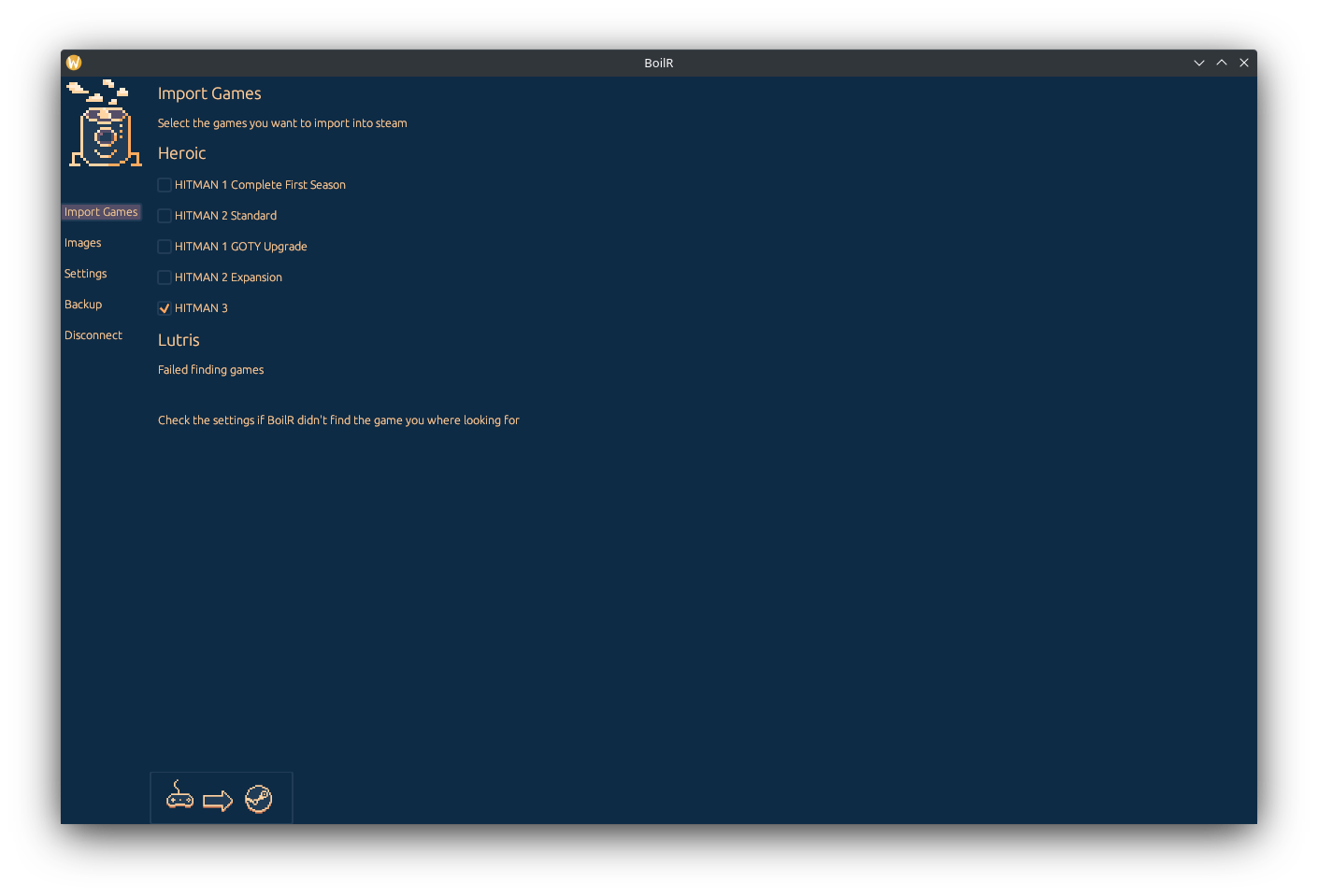Viewport: 1318px width, 896px height.
Task: Select HITMAN 2 Expansion for import
Action: pyautogui.click(x=164, y=277)
